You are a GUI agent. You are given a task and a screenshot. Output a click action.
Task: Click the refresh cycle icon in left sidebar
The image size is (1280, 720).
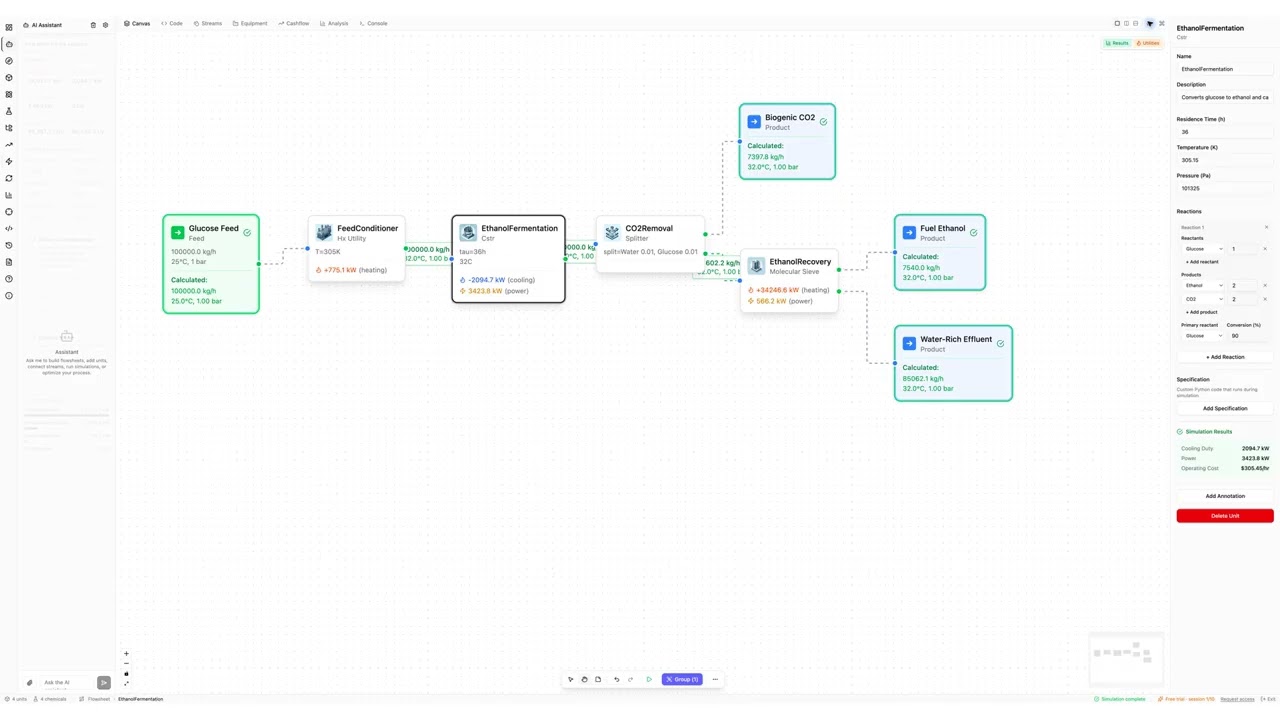click(x=9, y=178)
